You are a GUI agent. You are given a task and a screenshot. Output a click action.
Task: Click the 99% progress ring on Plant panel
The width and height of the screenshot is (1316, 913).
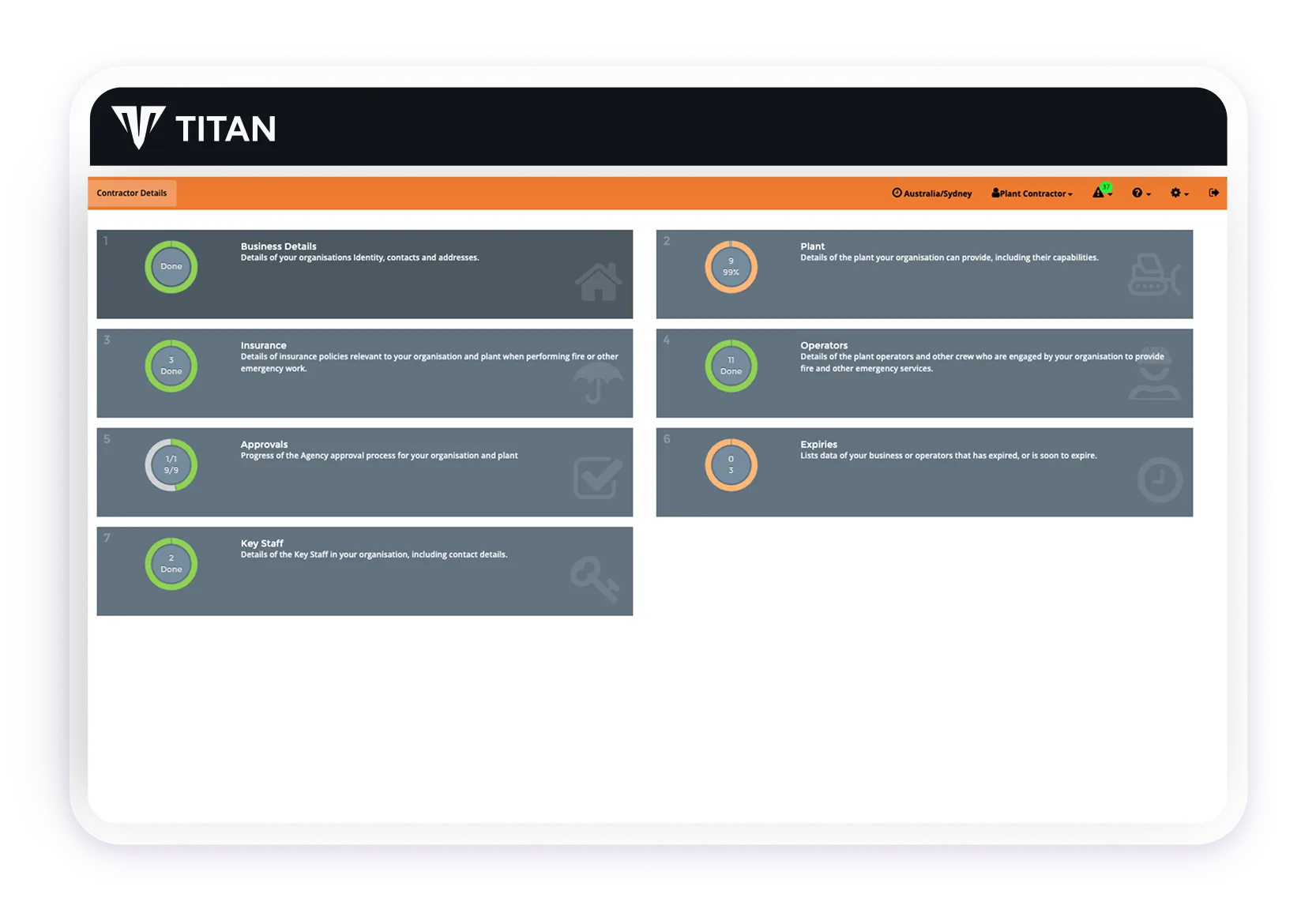[x=731, y=268]
